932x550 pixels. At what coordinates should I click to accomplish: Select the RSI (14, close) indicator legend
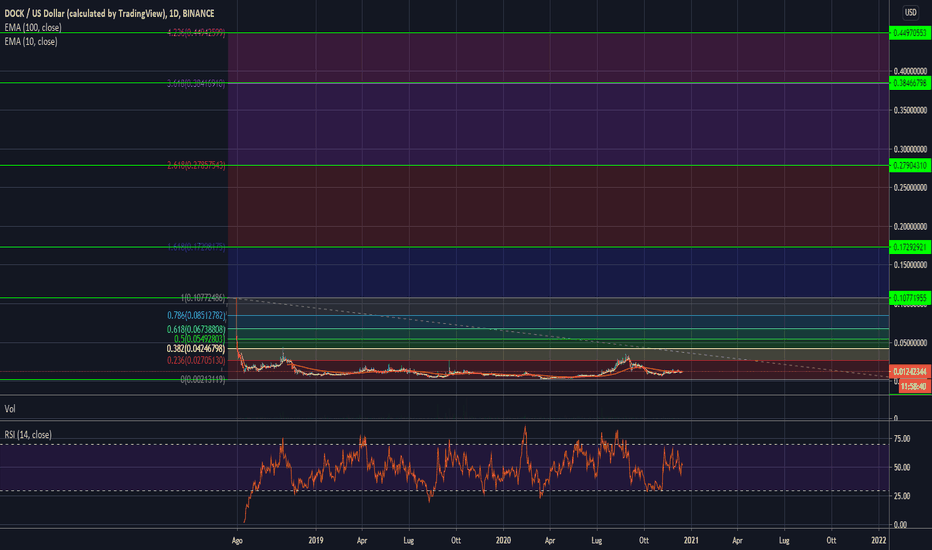pyautogui.click(x=28, y=435)
